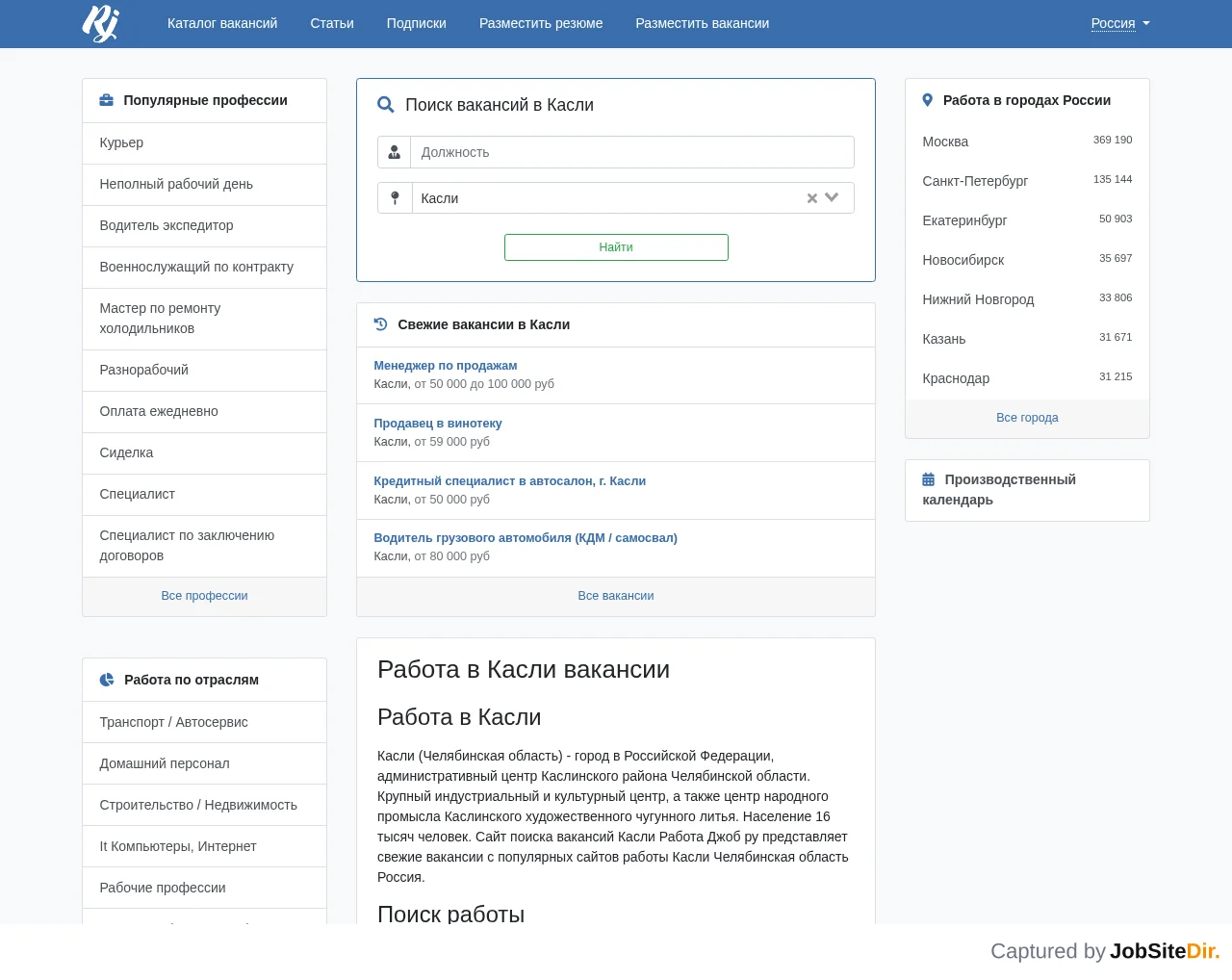Select Екатеринбург from the cities list

pos(964,220)
